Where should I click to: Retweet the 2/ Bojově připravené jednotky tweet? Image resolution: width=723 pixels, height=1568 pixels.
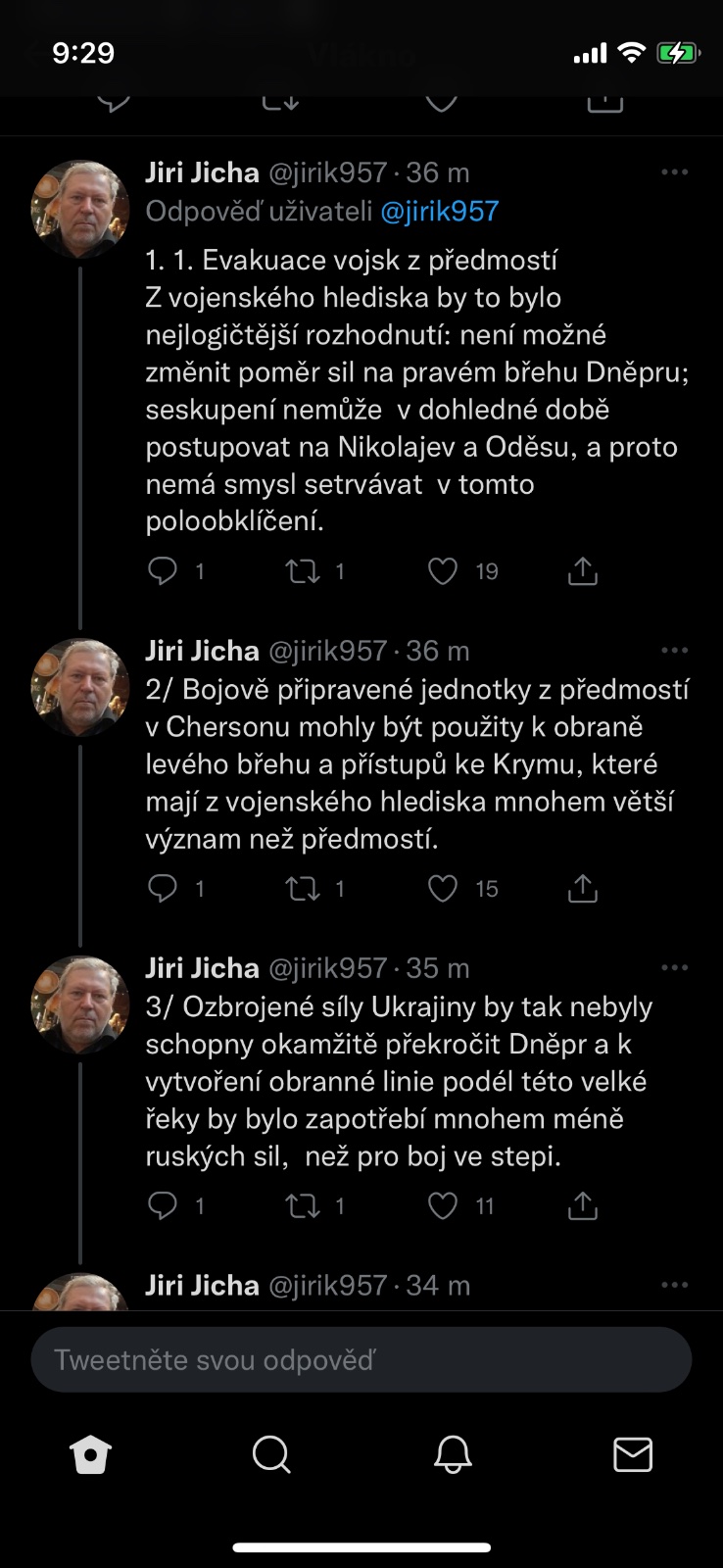click(x=303, y=889)
